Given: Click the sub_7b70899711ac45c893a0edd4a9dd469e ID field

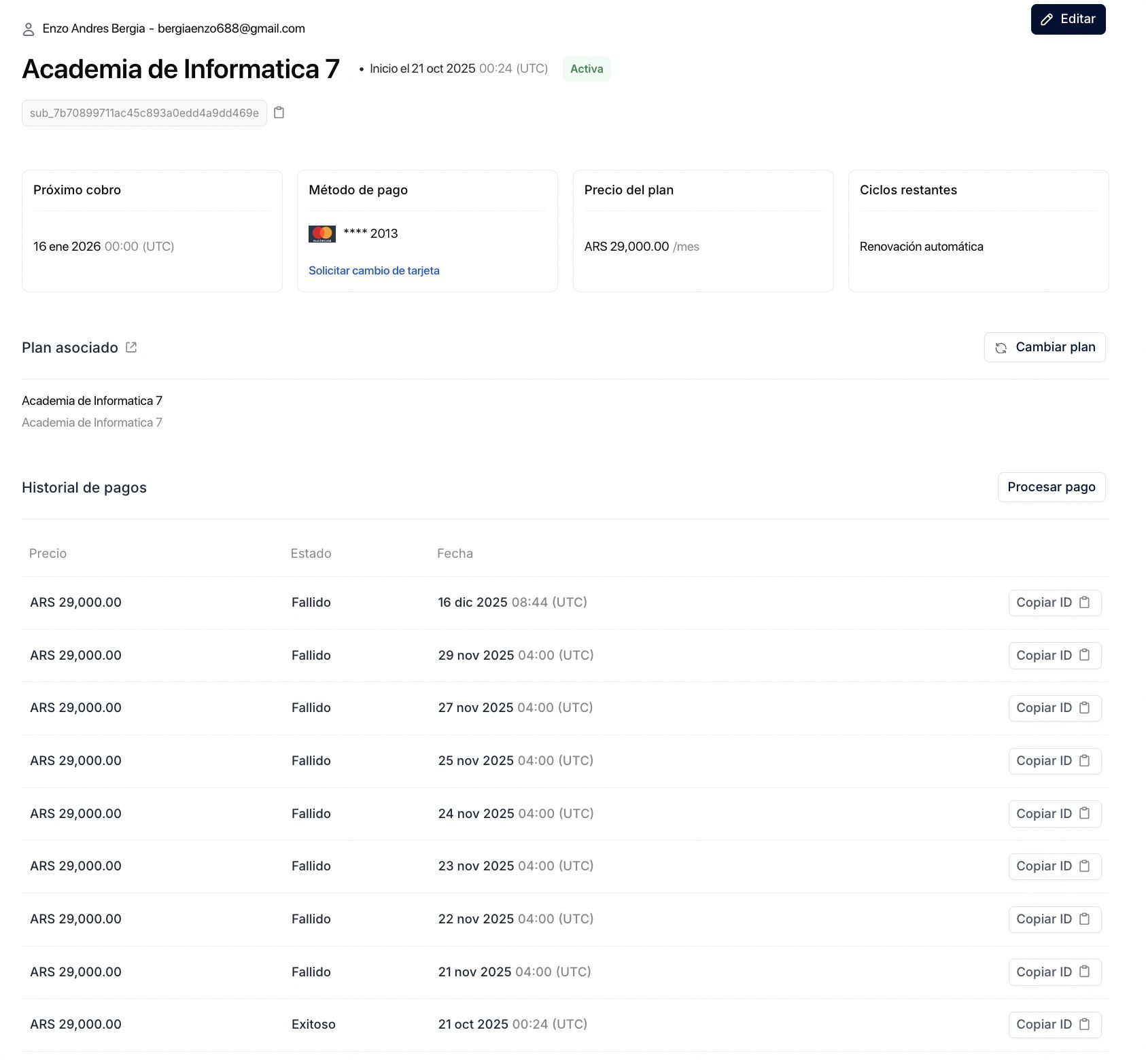Looking at the screenshot, I should tap(144, 113).
